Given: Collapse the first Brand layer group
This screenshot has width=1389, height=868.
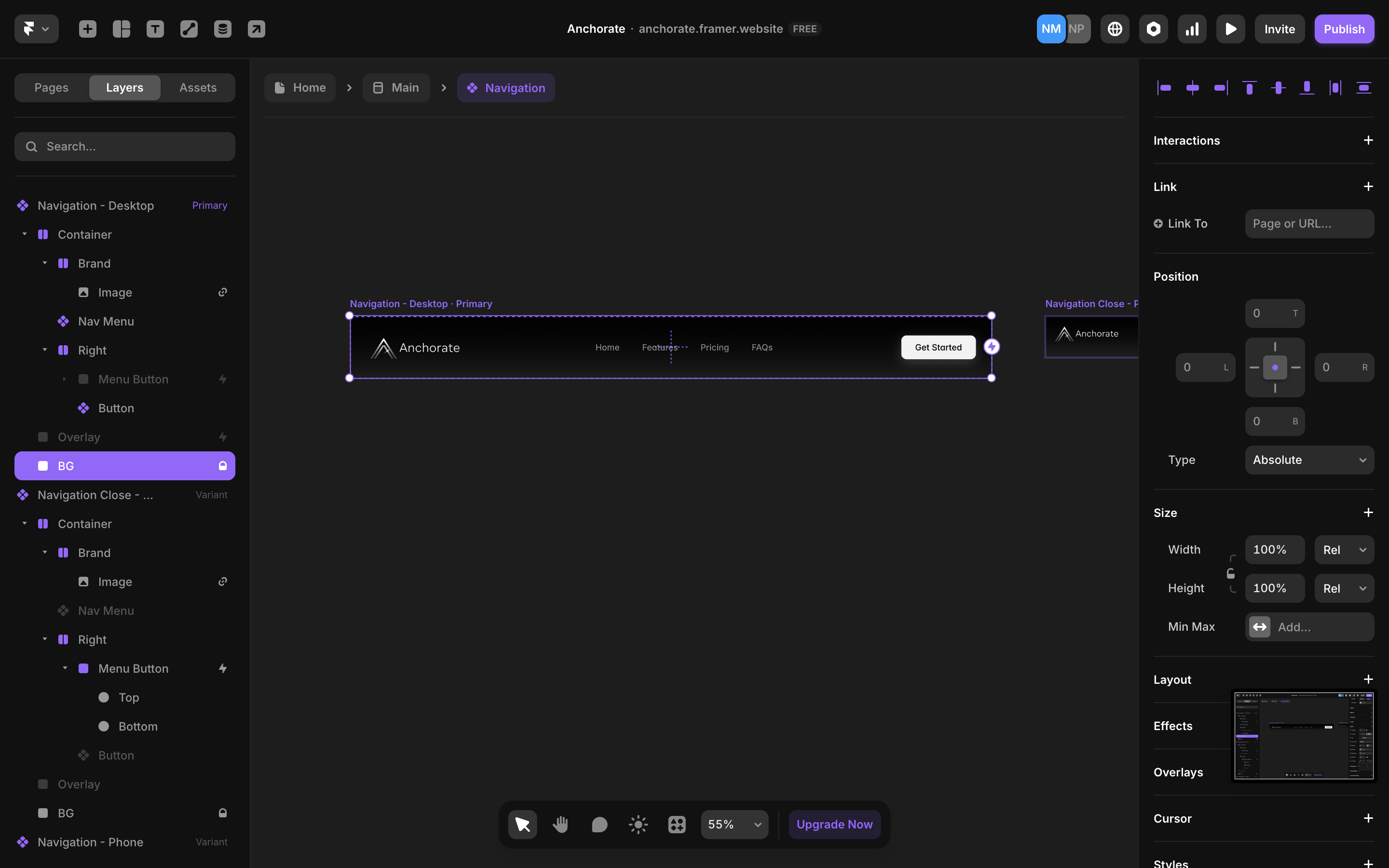Looking at the screenshot, I should pos(45,263).
